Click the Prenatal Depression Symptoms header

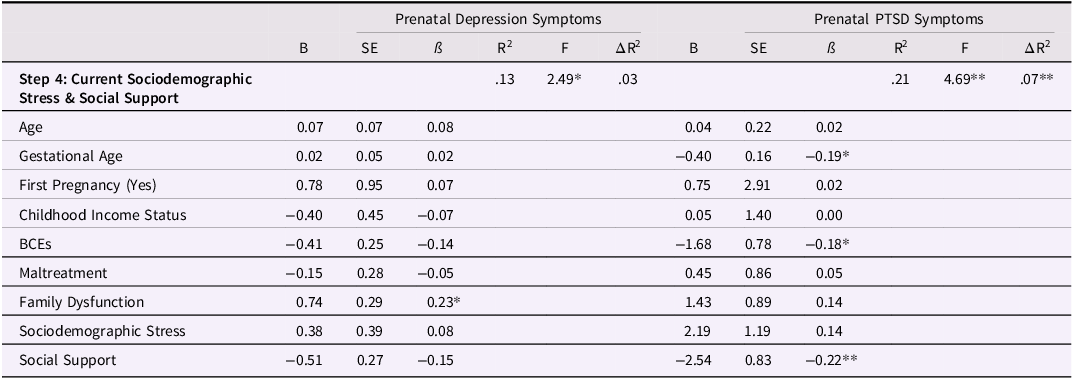click(x=498, y=19)
